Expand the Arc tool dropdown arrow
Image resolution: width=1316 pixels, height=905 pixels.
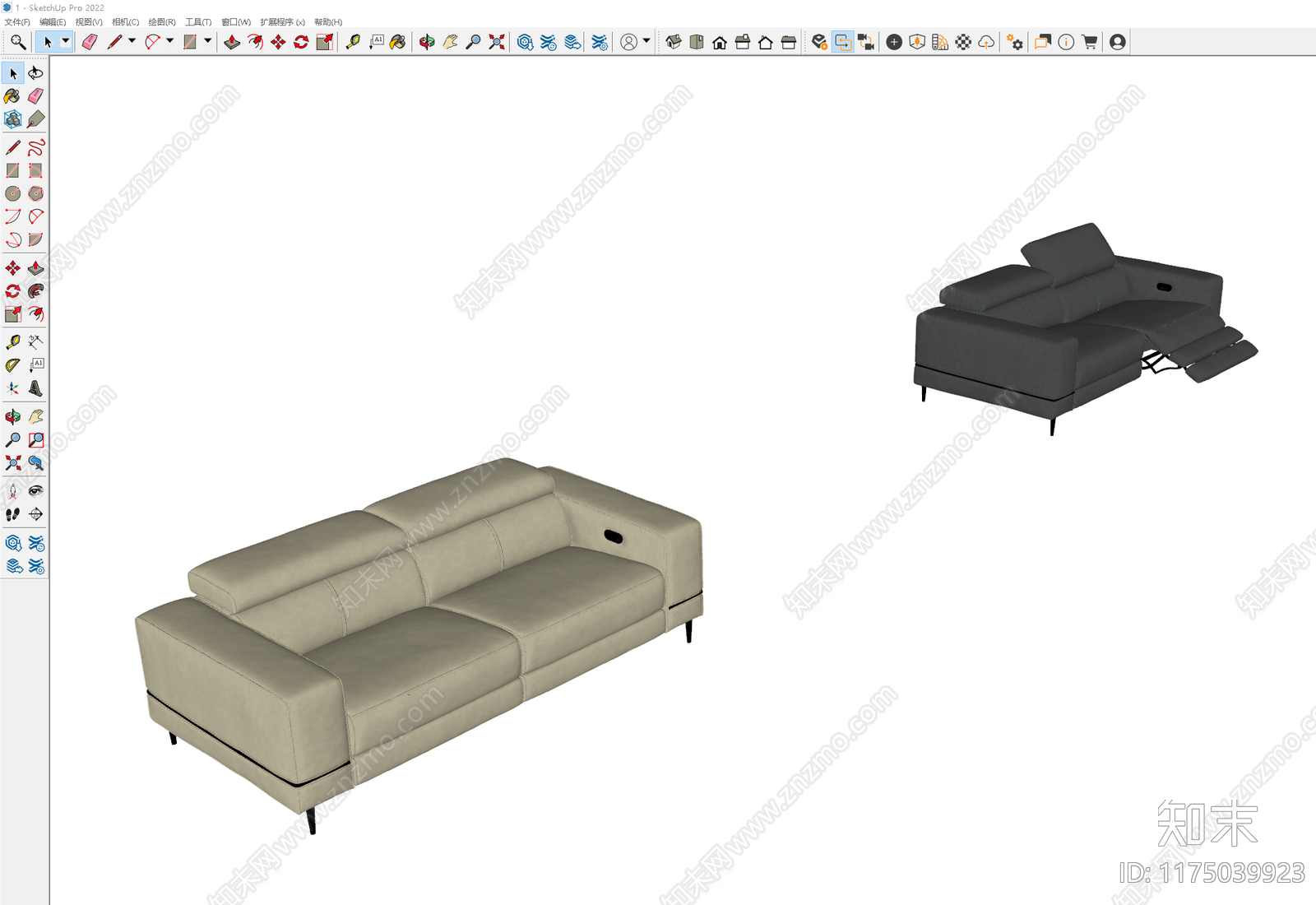(x=170, y=41)
